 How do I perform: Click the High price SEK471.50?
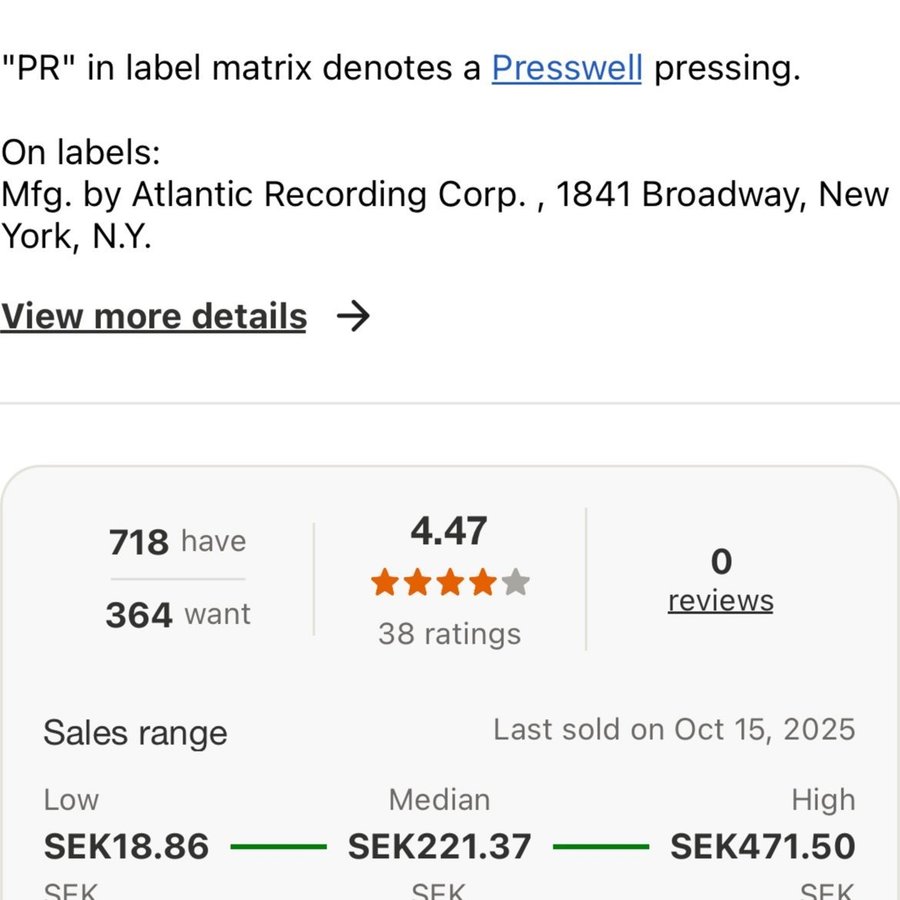pyautogui.click(x=762, y=847)
